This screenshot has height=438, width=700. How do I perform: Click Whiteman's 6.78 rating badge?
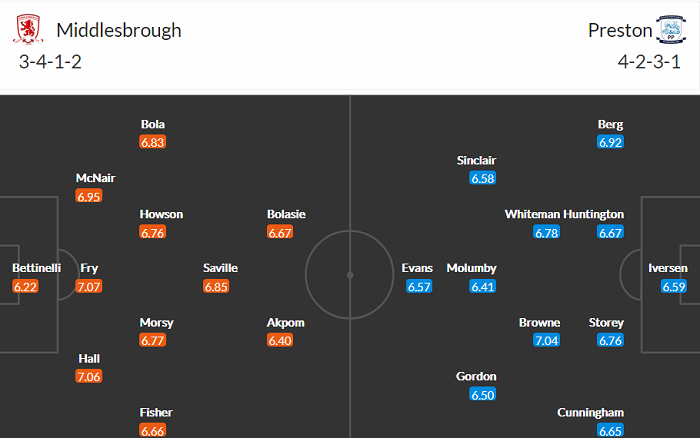pyautogui.click(x=547, y=233)
